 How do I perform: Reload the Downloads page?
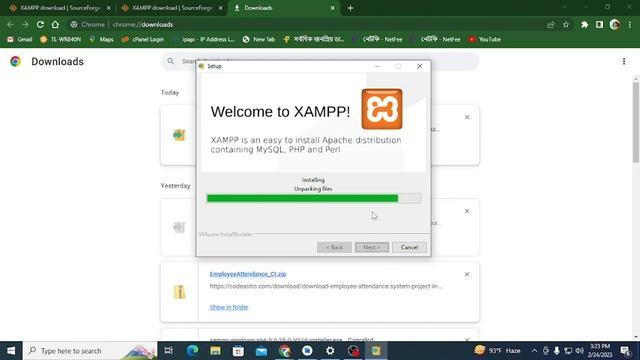click(40, 24)
